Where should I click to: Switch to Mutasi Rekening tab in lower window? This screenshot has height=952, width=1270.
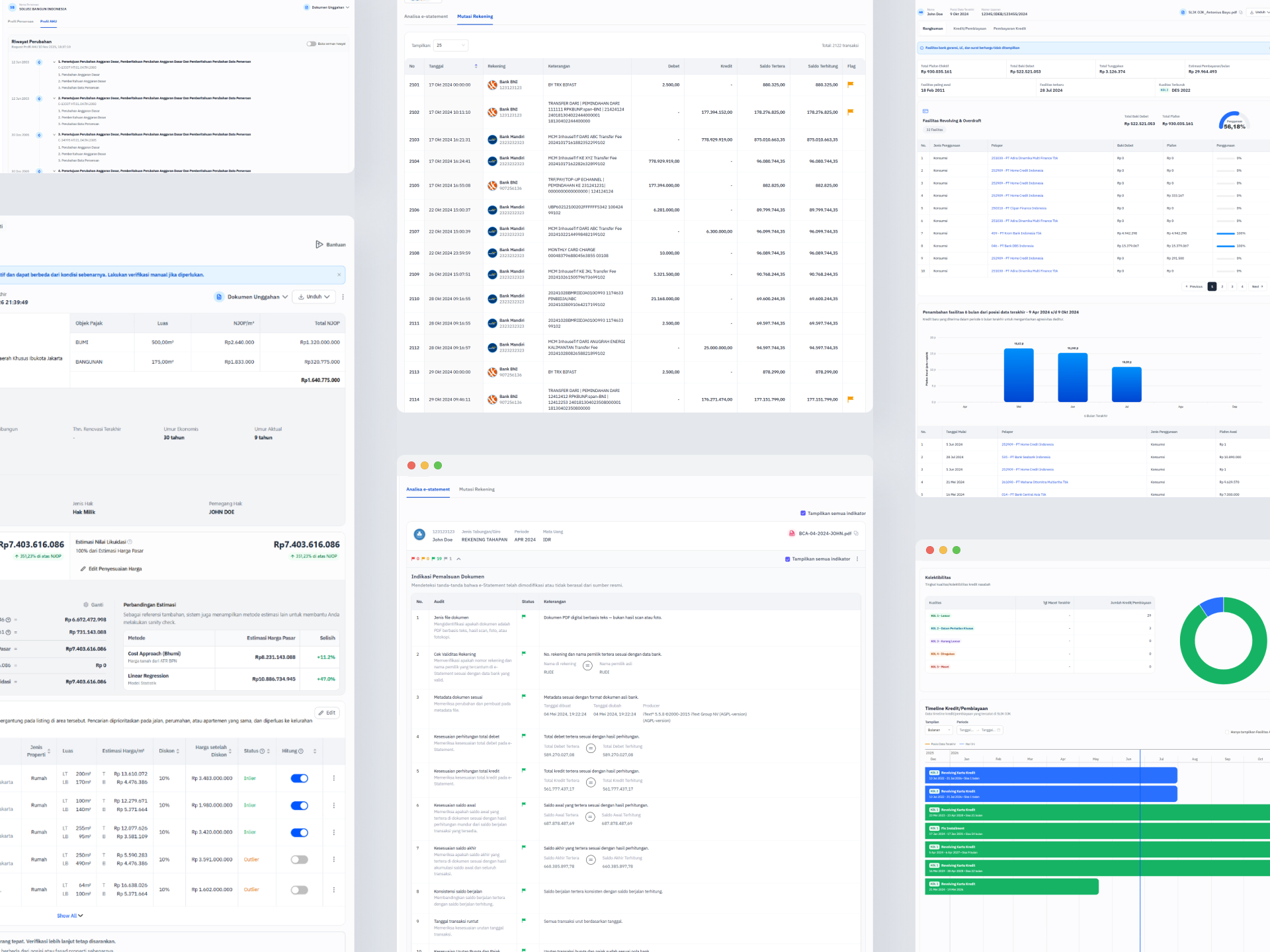(477, 489)
